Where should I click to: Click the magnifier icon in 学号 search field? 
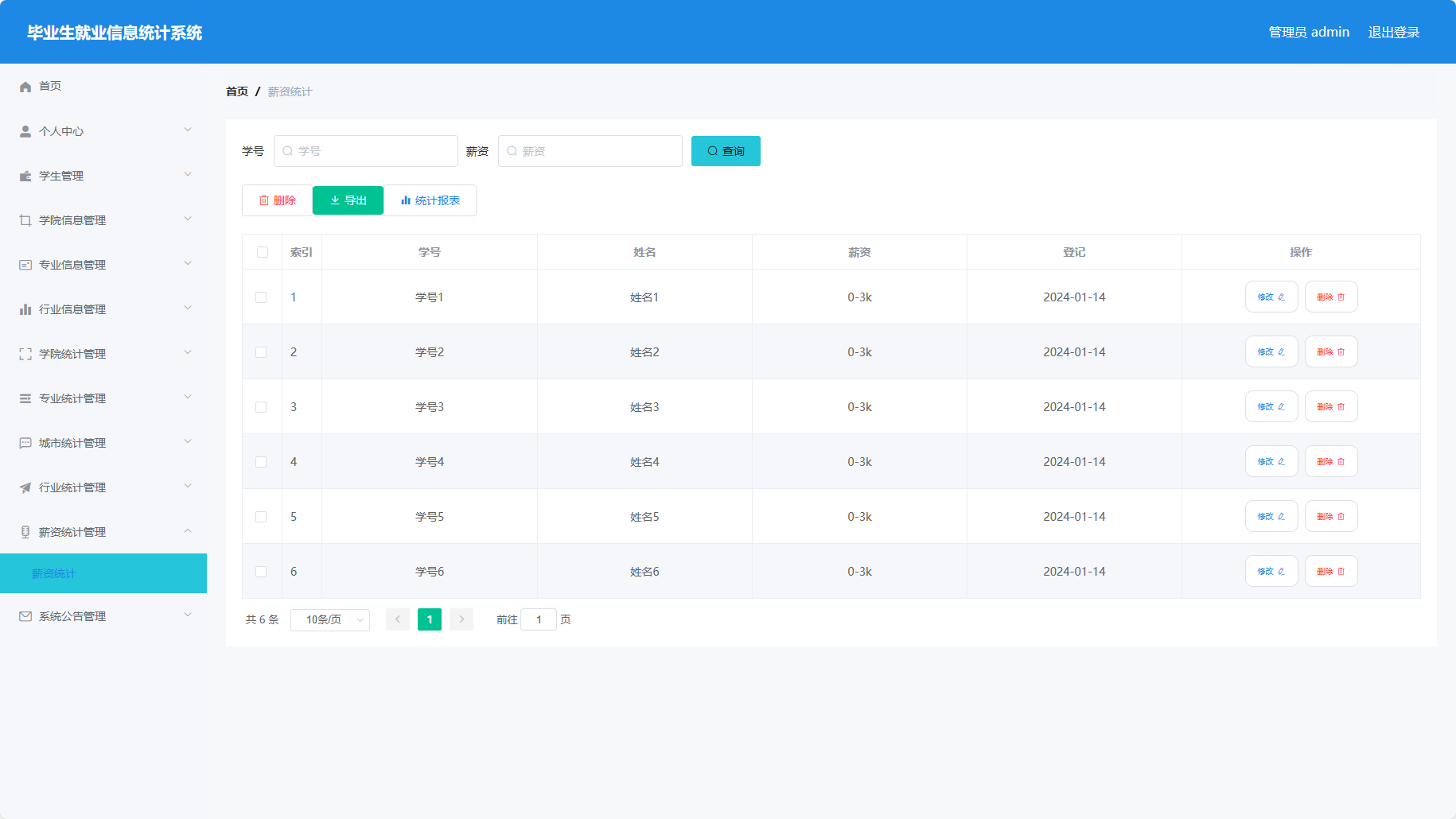(x=288, y=151)
